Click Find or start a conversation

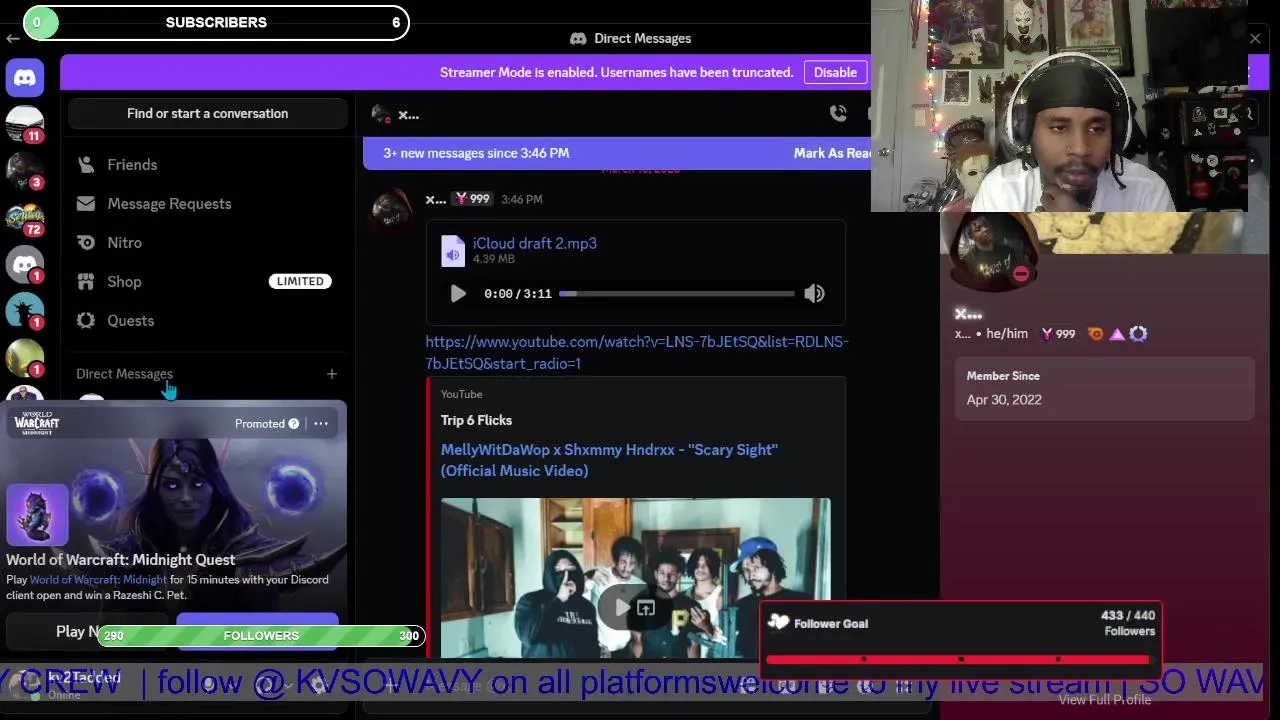point(207,113)
